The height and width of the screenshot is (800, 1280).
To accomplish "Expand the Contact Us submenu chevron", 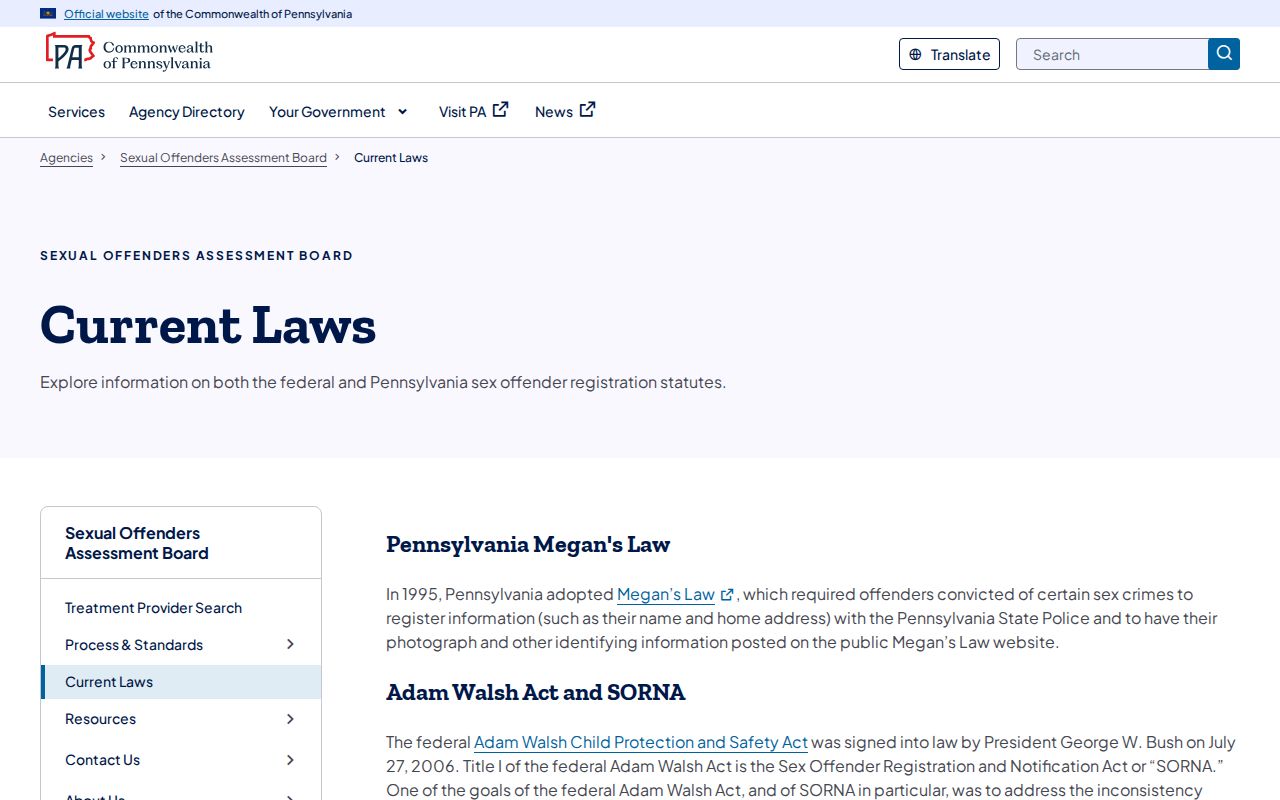I will coord(291,760).
